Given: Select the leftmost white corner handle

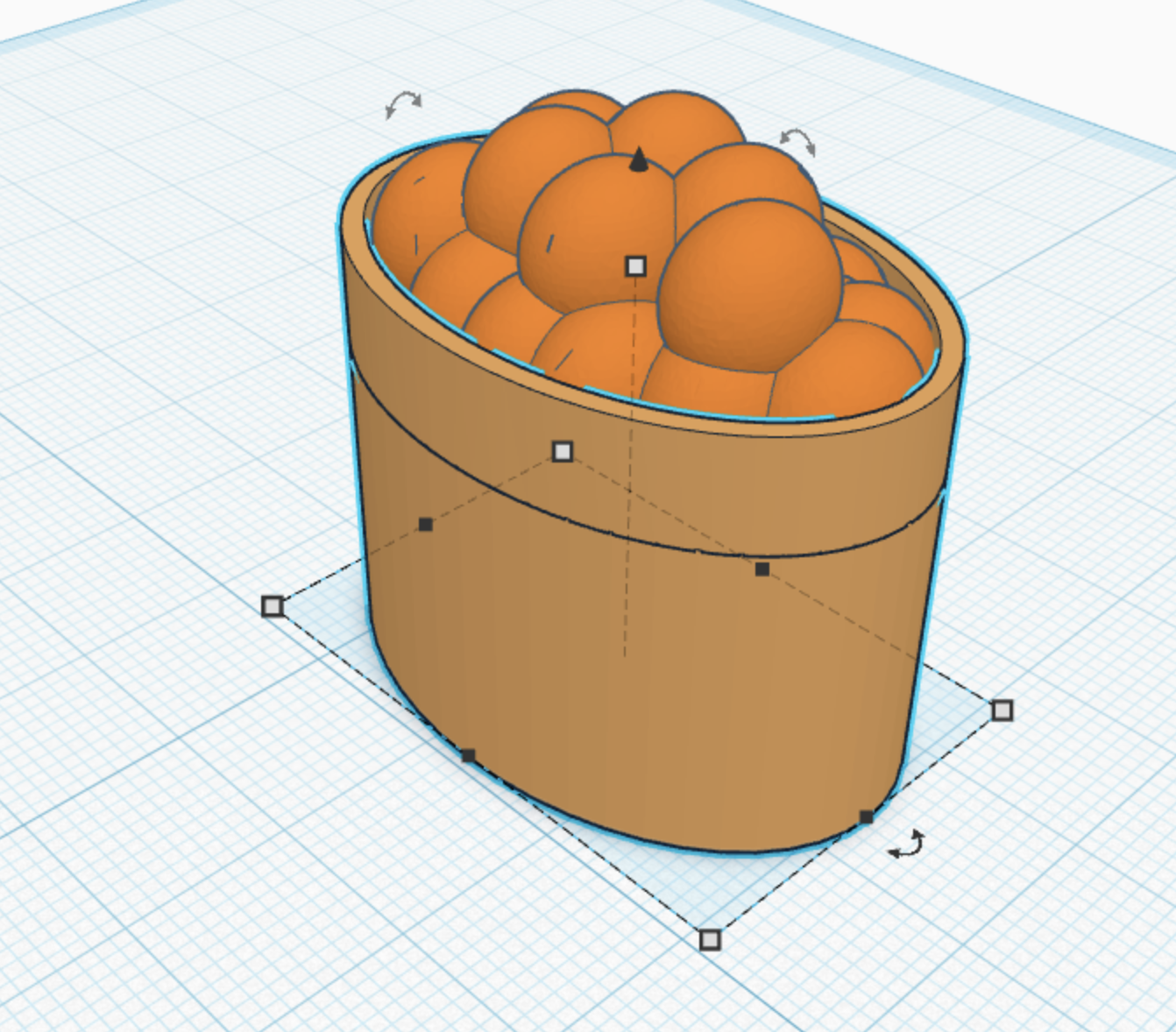Looking at the screenshot, I should (273, 606).
